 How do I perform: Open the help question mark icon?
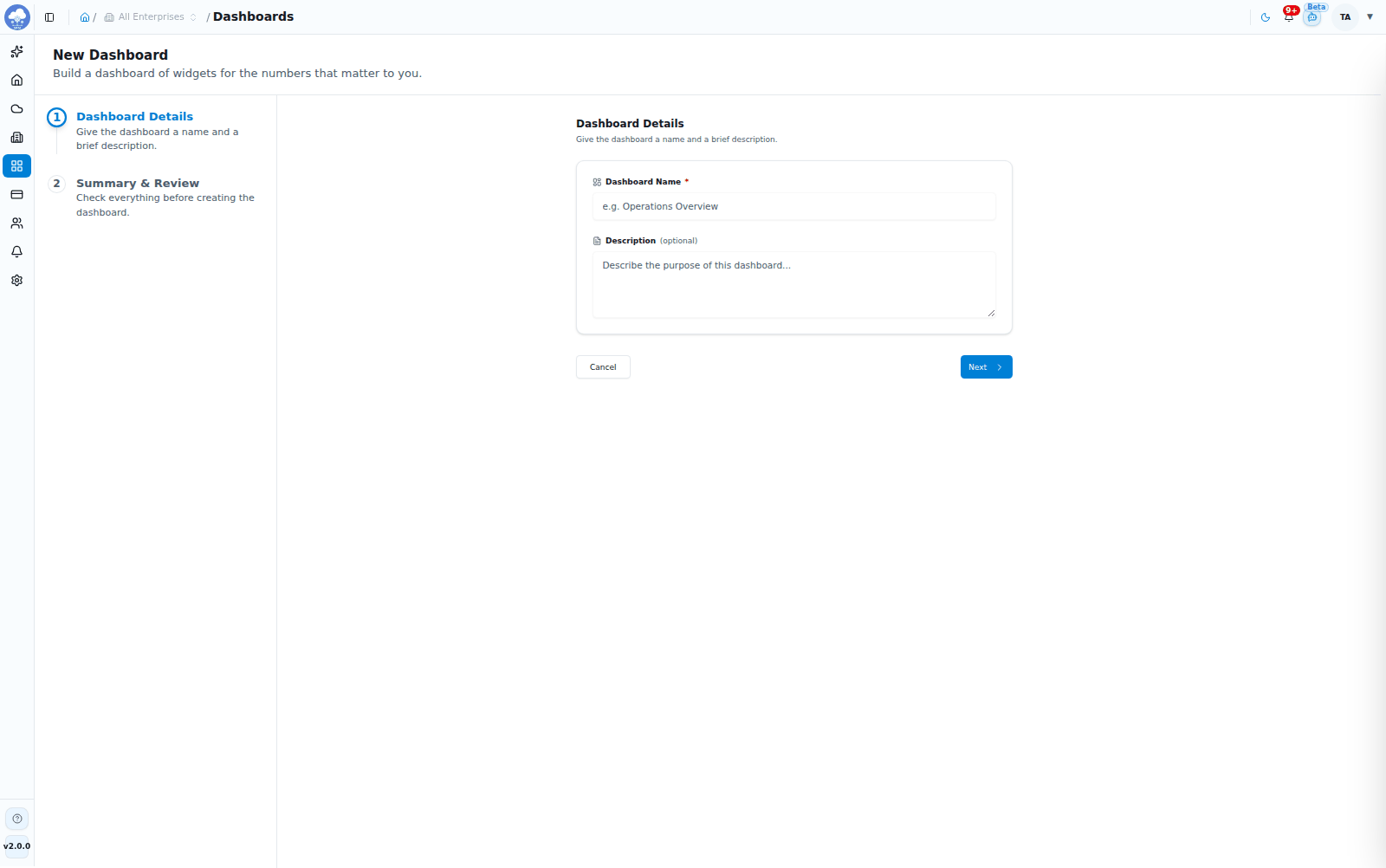click(x=16, y=819)
